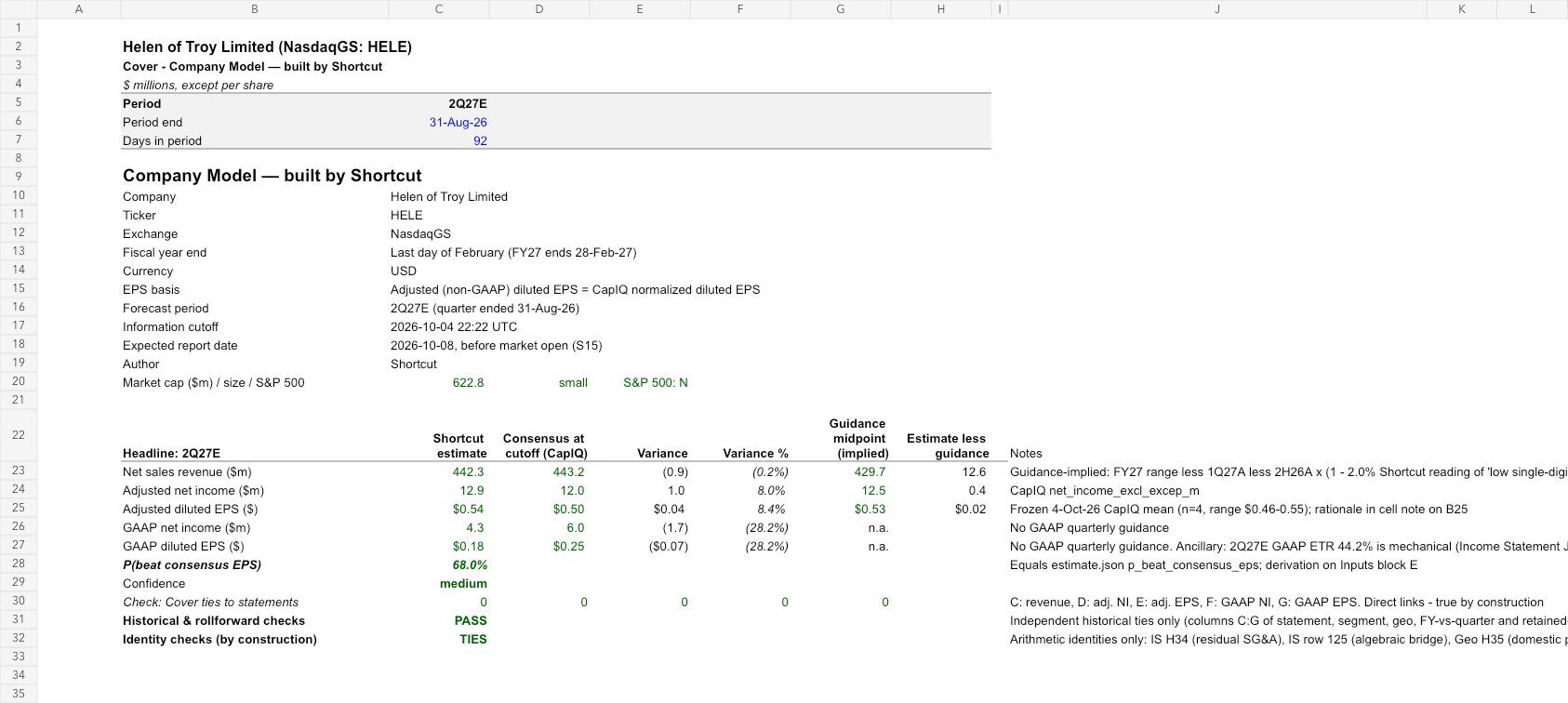Select the 'small' size cell

(x=573, y=382)
